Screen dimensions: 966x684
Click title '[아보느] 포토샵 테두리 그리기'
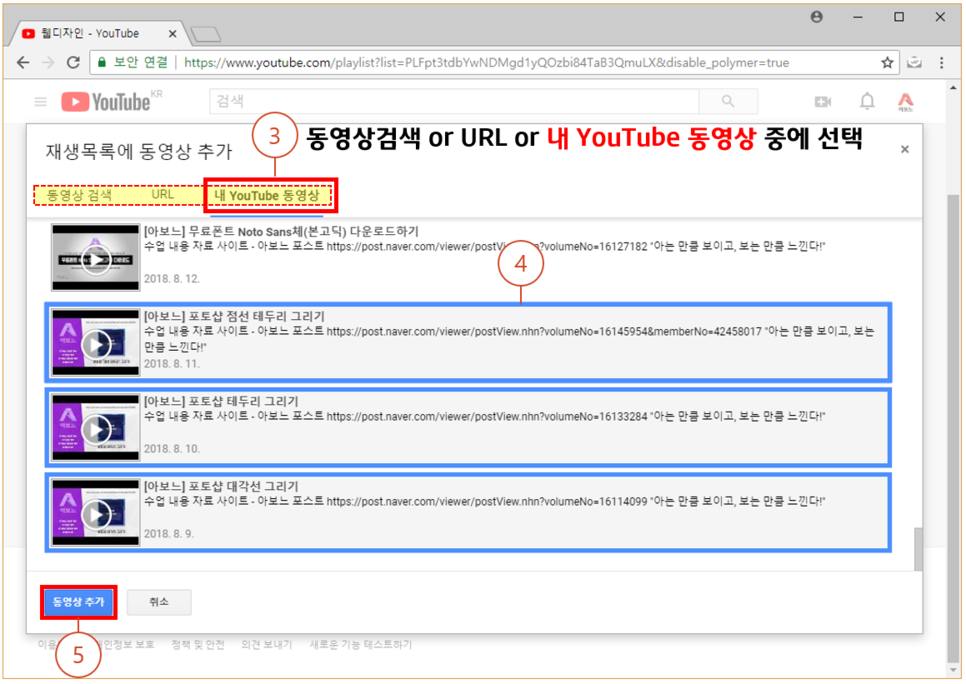[x=221, y=402]
